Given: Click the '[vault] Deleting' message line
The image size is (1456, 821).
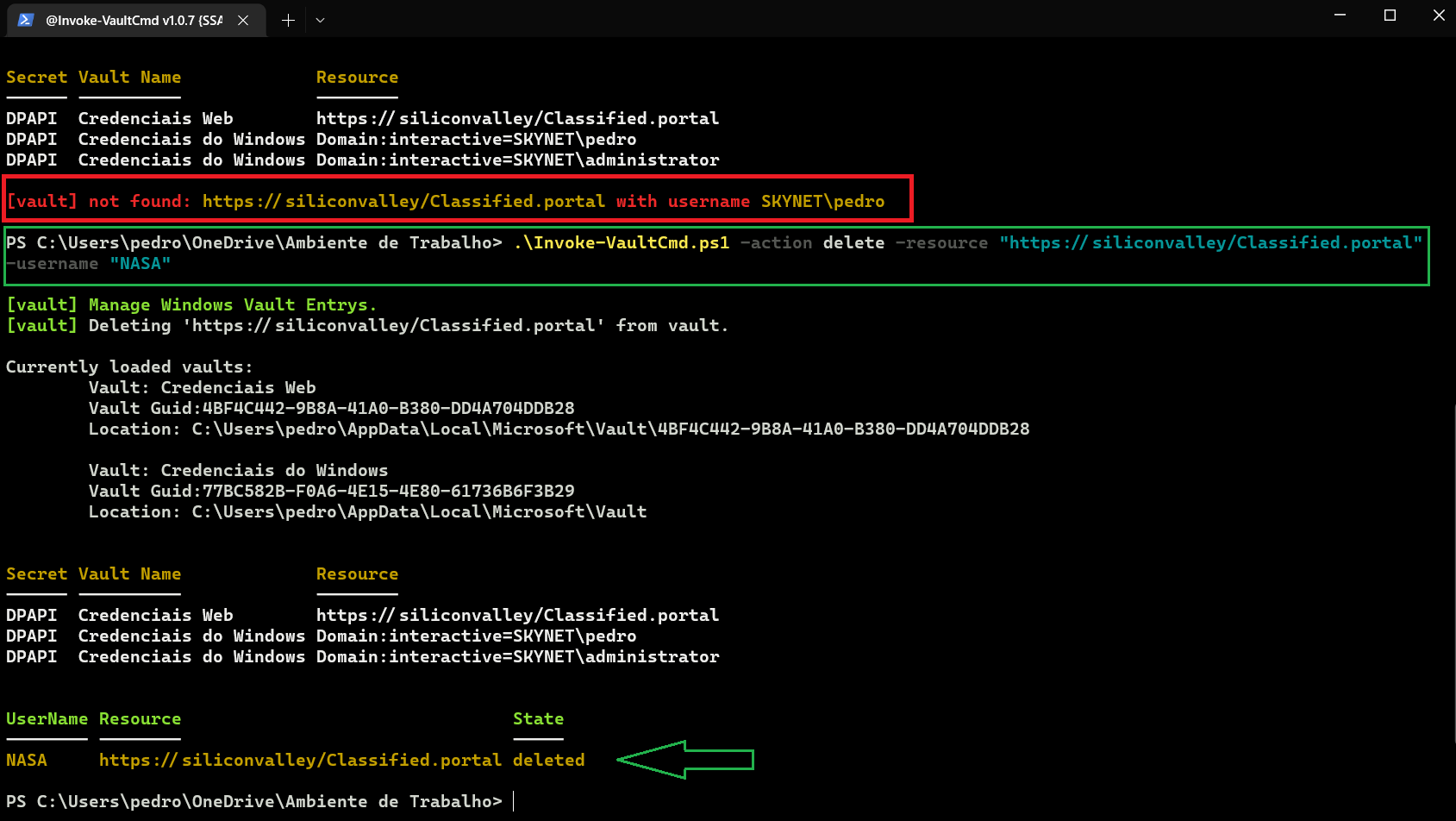Looking at the screenshot, I should click(x=367, y=325).
